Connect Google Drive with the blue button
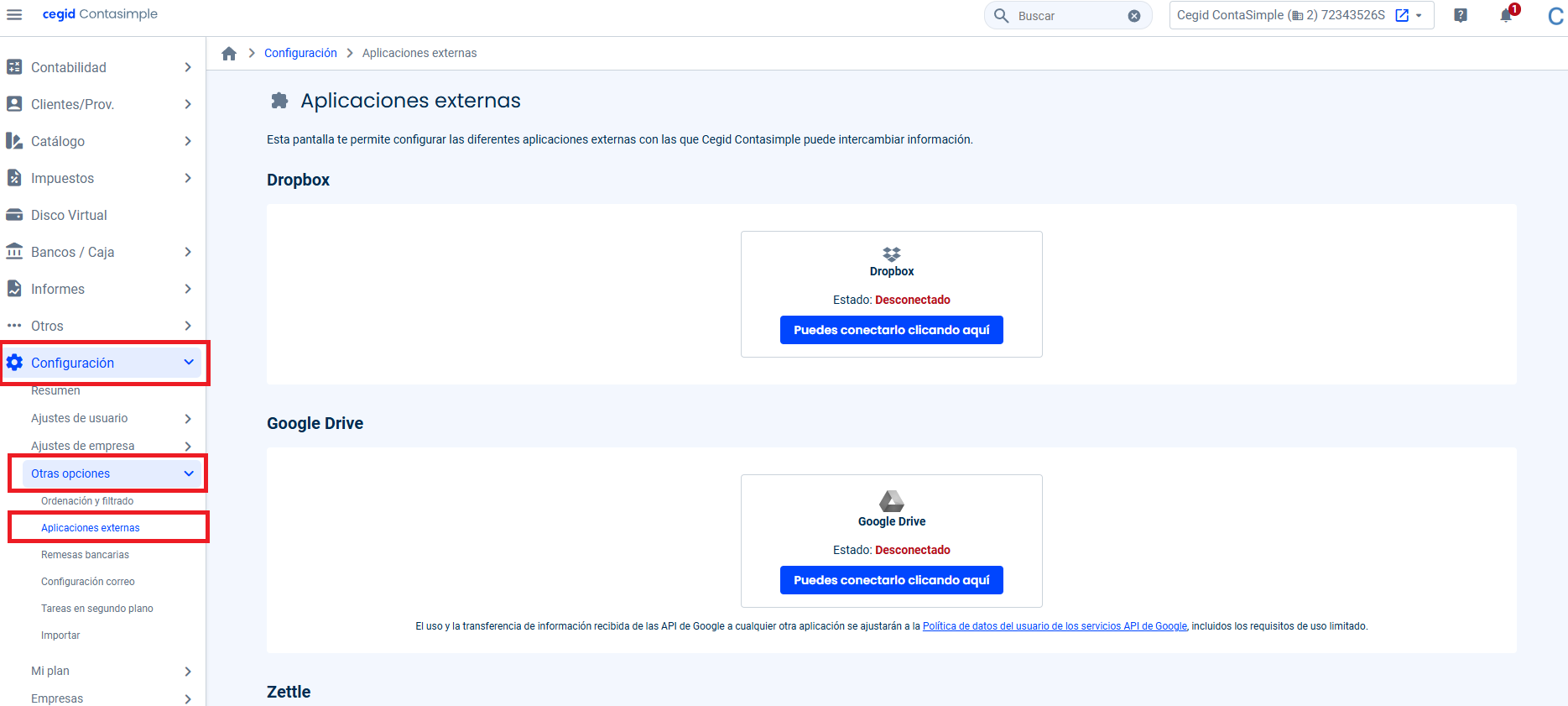Screen dimensions: 1568x706 coord(892,580)
